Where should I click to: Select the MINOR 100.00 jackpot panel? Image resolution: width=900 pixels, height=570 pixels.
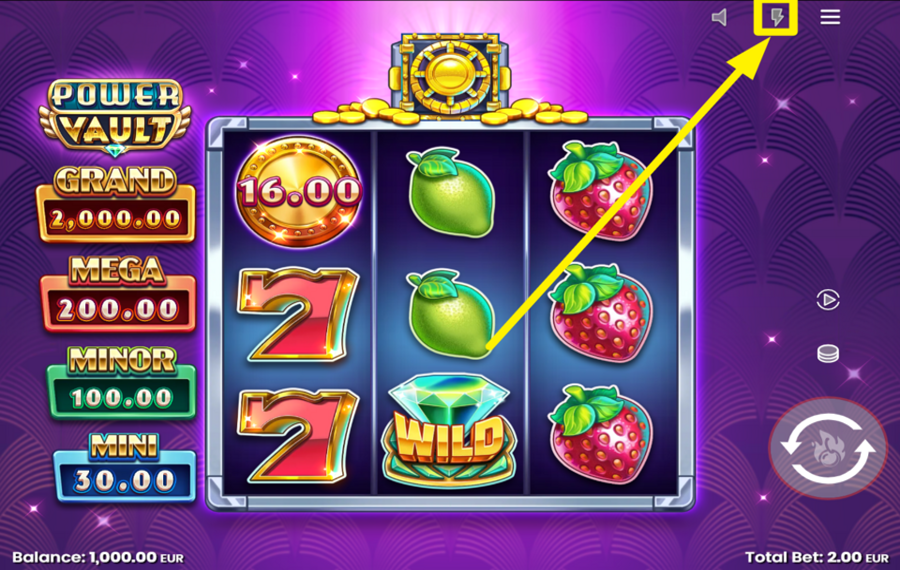(121, 382)
